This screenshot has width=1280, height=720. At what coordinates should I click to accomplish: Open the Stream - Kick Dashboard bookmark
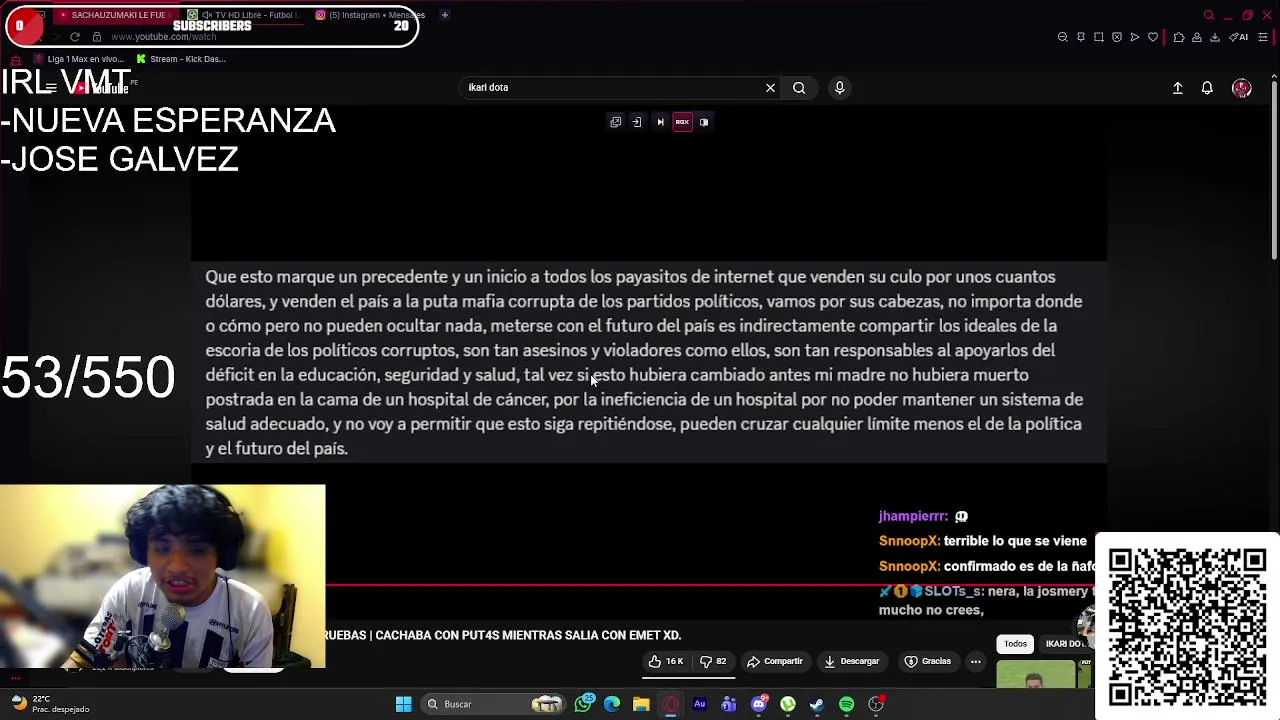point(181,59)
